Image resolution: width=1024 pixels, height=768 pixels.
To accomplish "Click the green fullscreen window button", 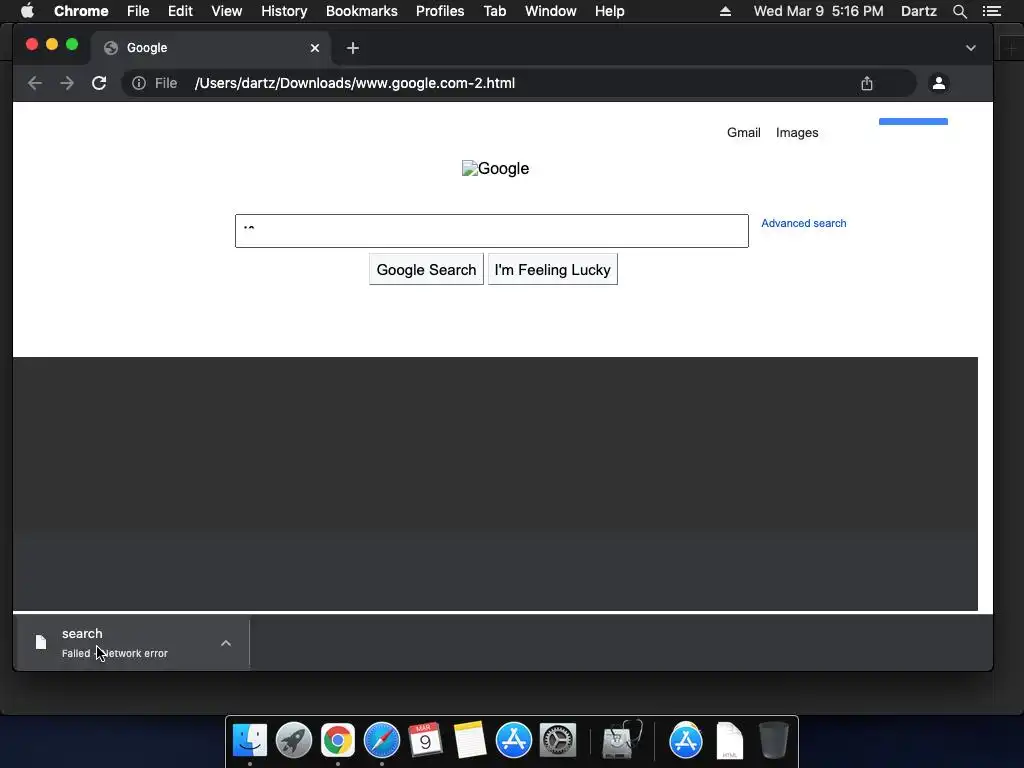I will (72, 44).
